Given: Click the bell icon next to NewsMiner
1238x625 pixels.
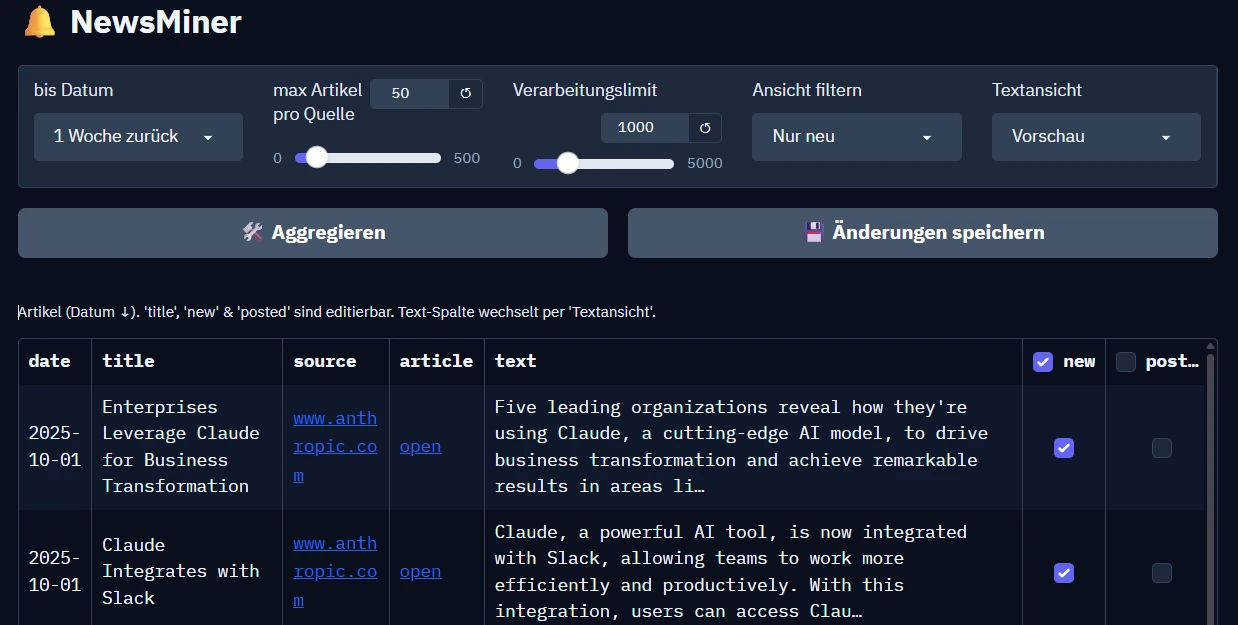Looking at the screenshot, I should (x=40, y=21).
